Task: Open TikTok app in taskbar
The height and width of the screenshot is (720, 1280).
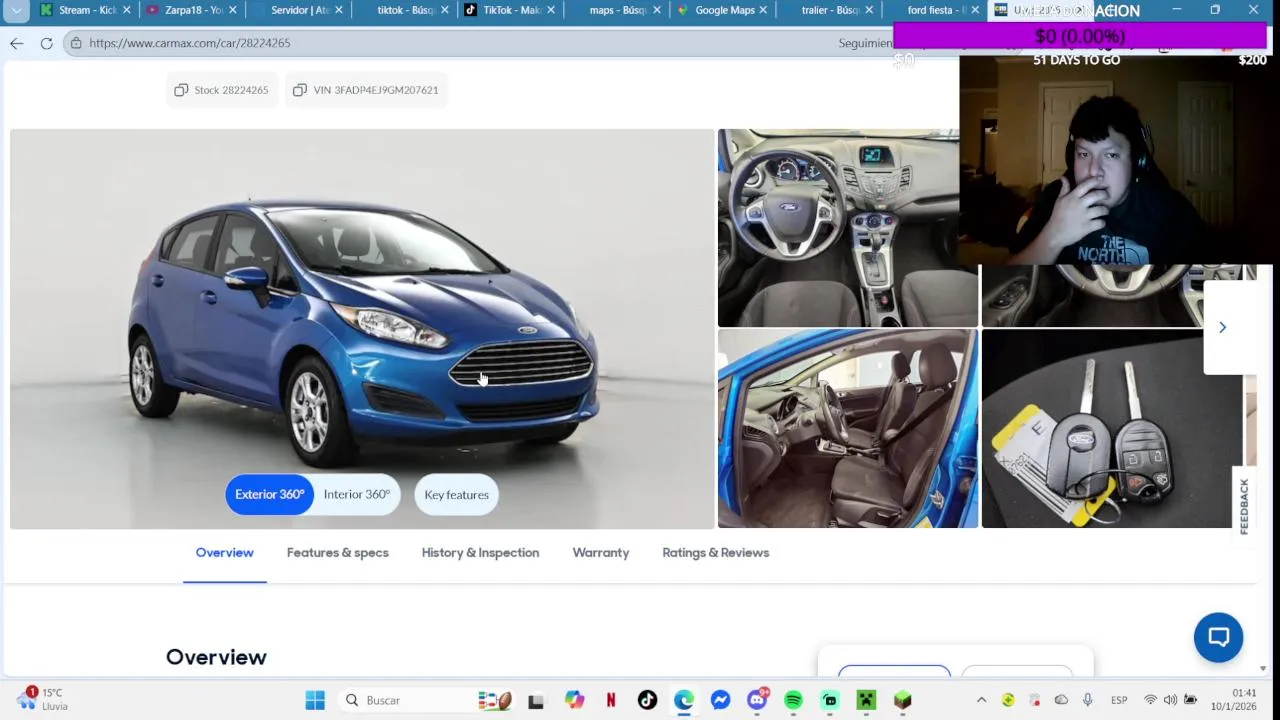Action: [647, 700]
